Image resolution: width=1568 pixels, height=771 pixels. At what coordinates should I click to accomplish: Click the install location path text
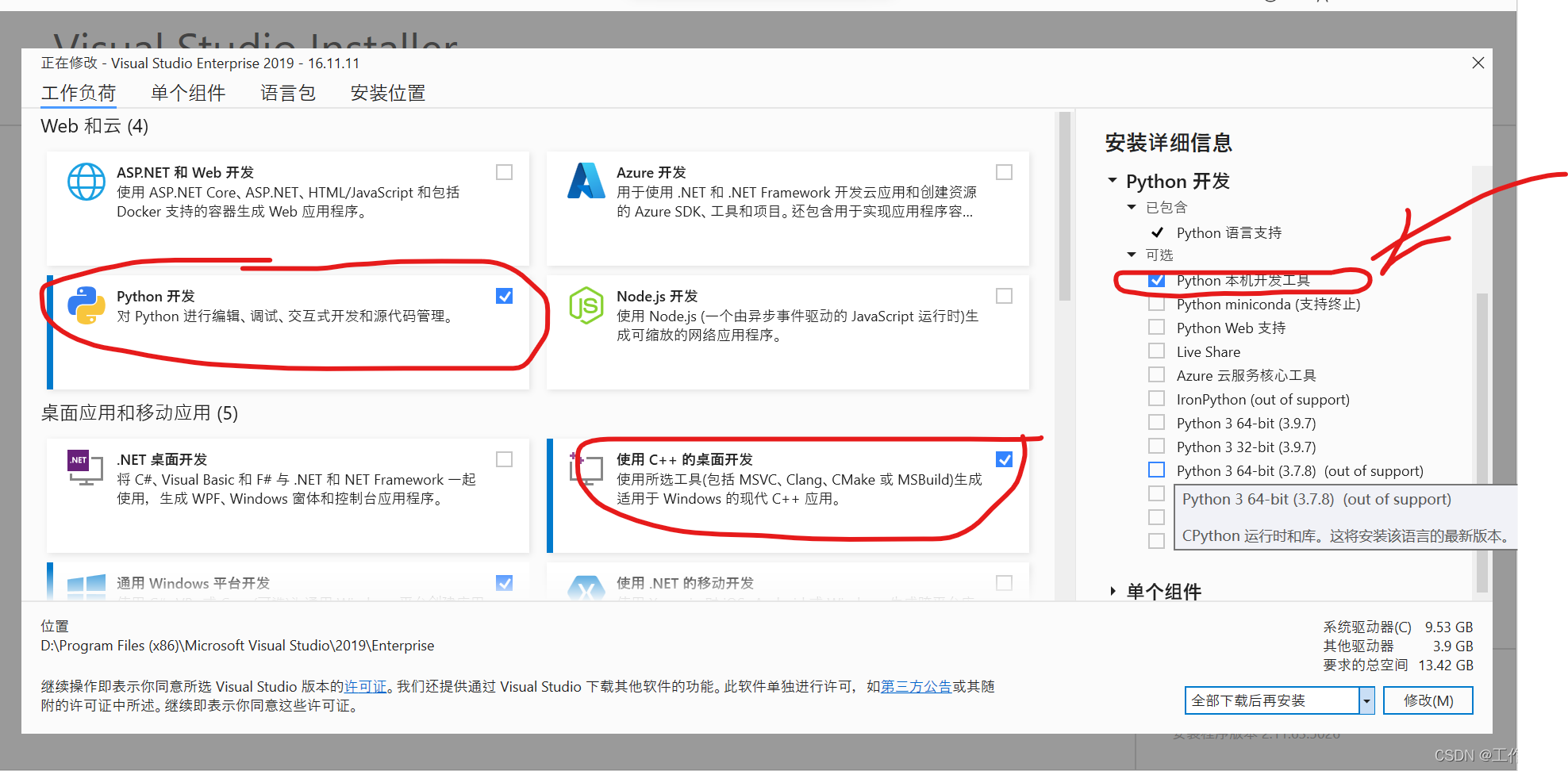[237, 646]
